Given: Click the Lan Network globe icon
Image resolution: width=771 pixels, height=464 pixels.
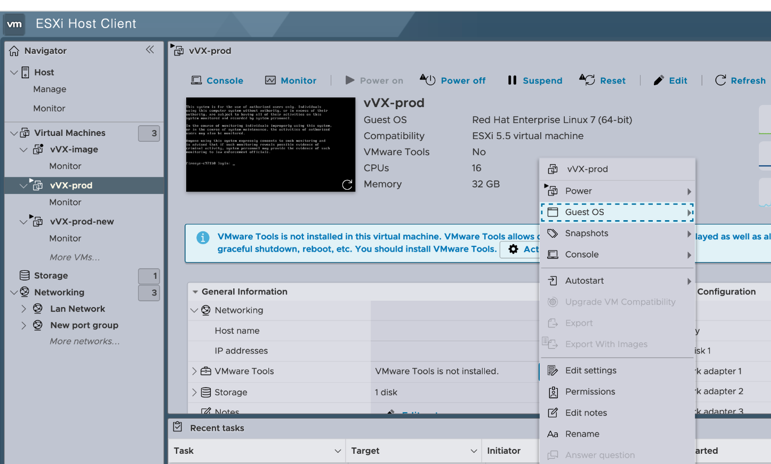Looking at the screenshot, I should [37, 309].
